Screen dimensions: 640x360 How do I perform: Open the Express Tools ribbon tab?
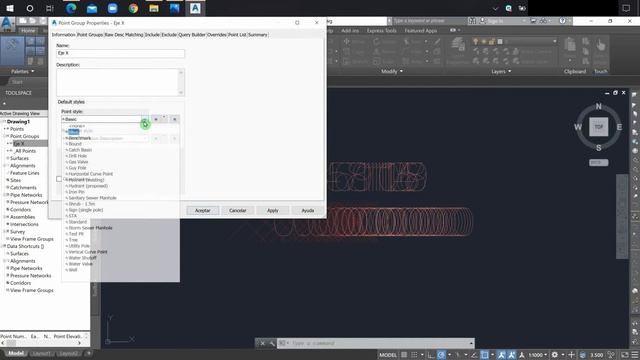pos(381,31)
